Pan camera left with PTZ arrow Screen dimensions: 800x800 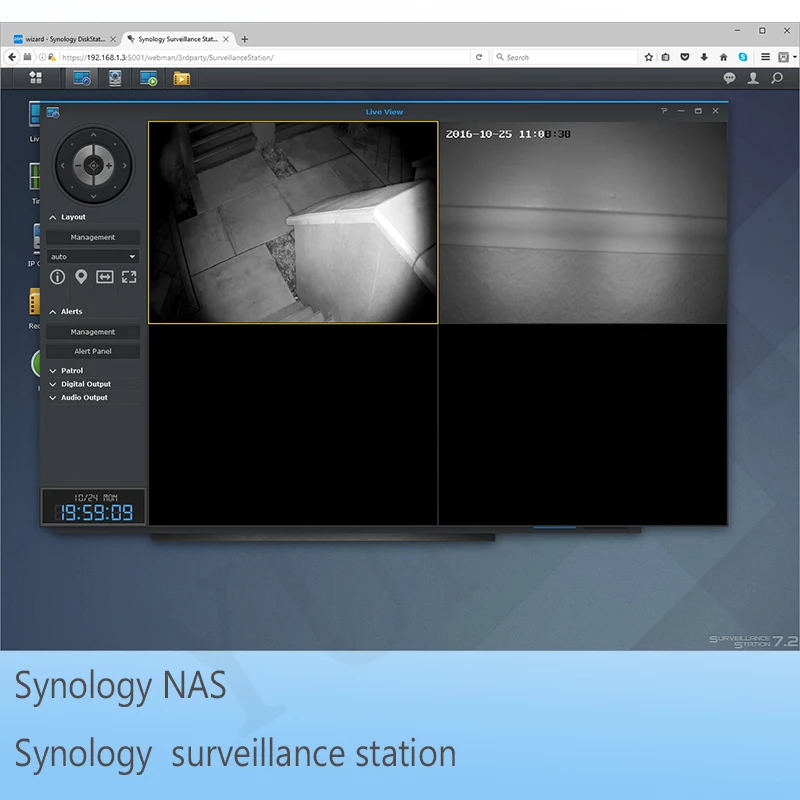pyautogui.click(x=63, y=165)
